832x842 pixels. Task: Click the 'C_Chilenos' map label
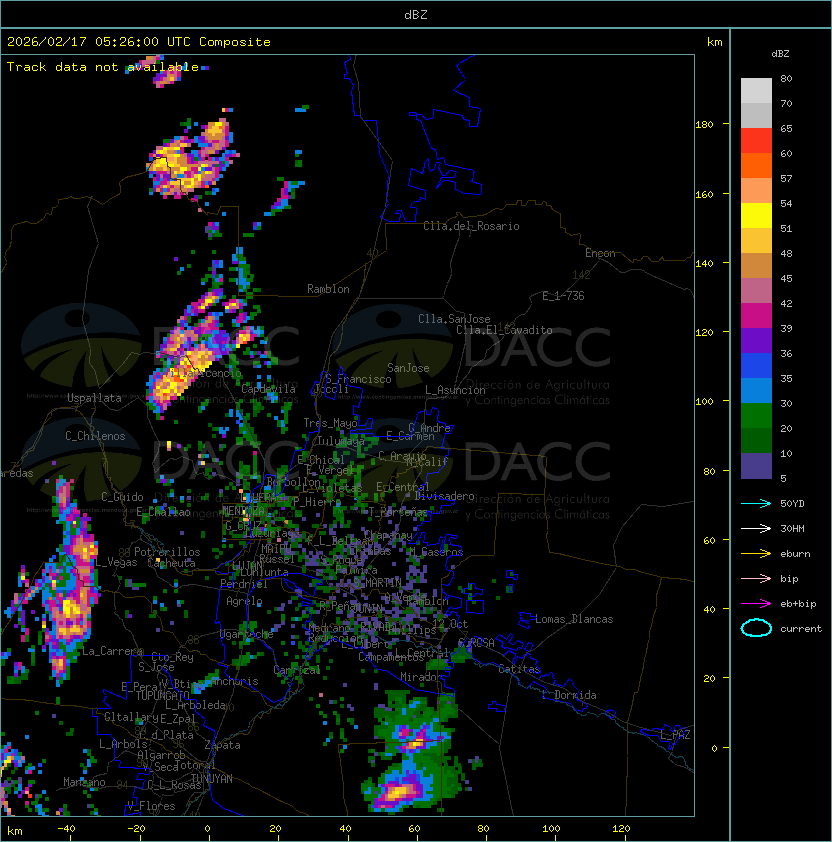(x=95, y=436)
